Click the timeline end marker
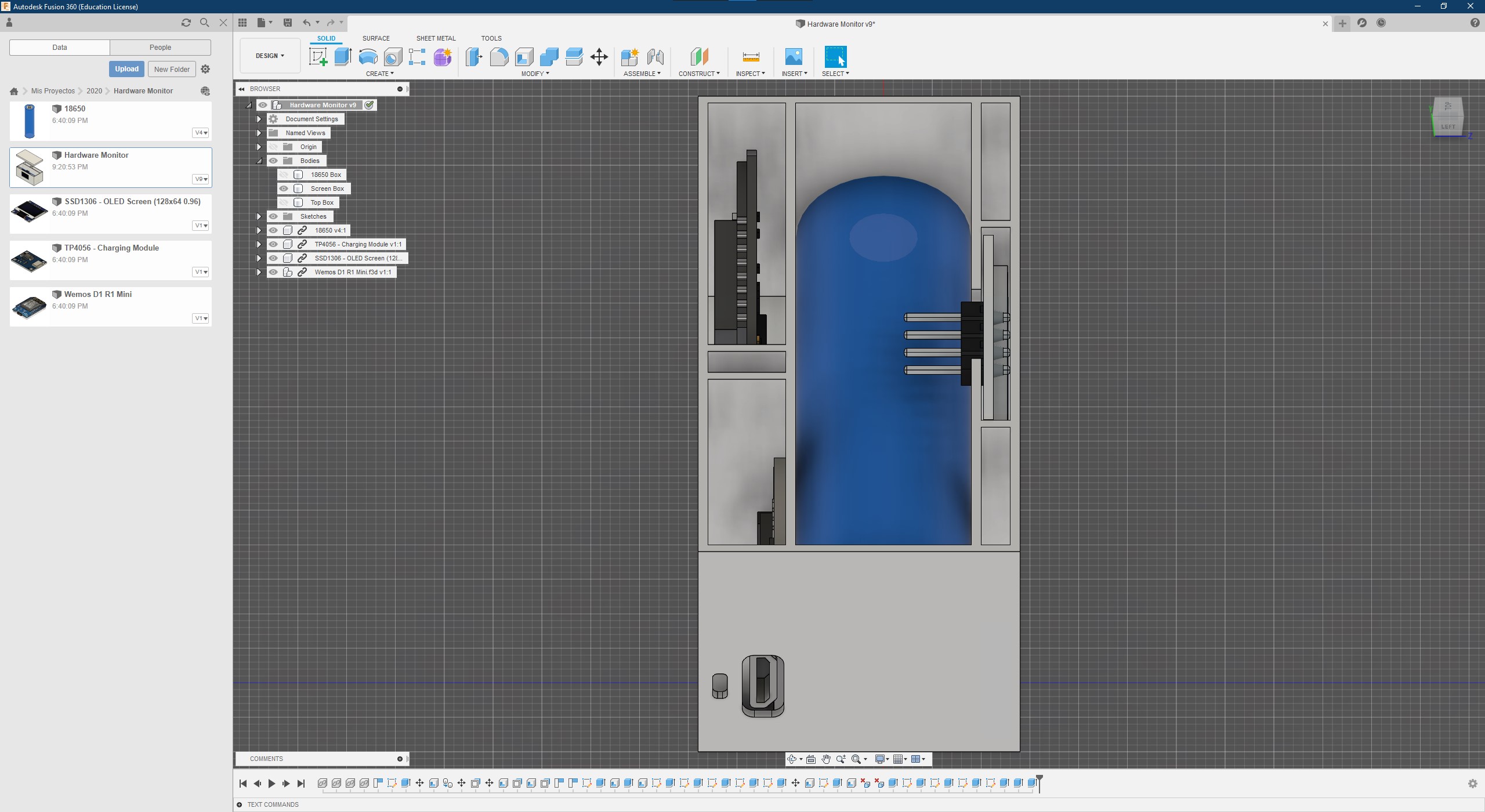This screenshot has width=1485, height=812. (x=1039, y=783)
